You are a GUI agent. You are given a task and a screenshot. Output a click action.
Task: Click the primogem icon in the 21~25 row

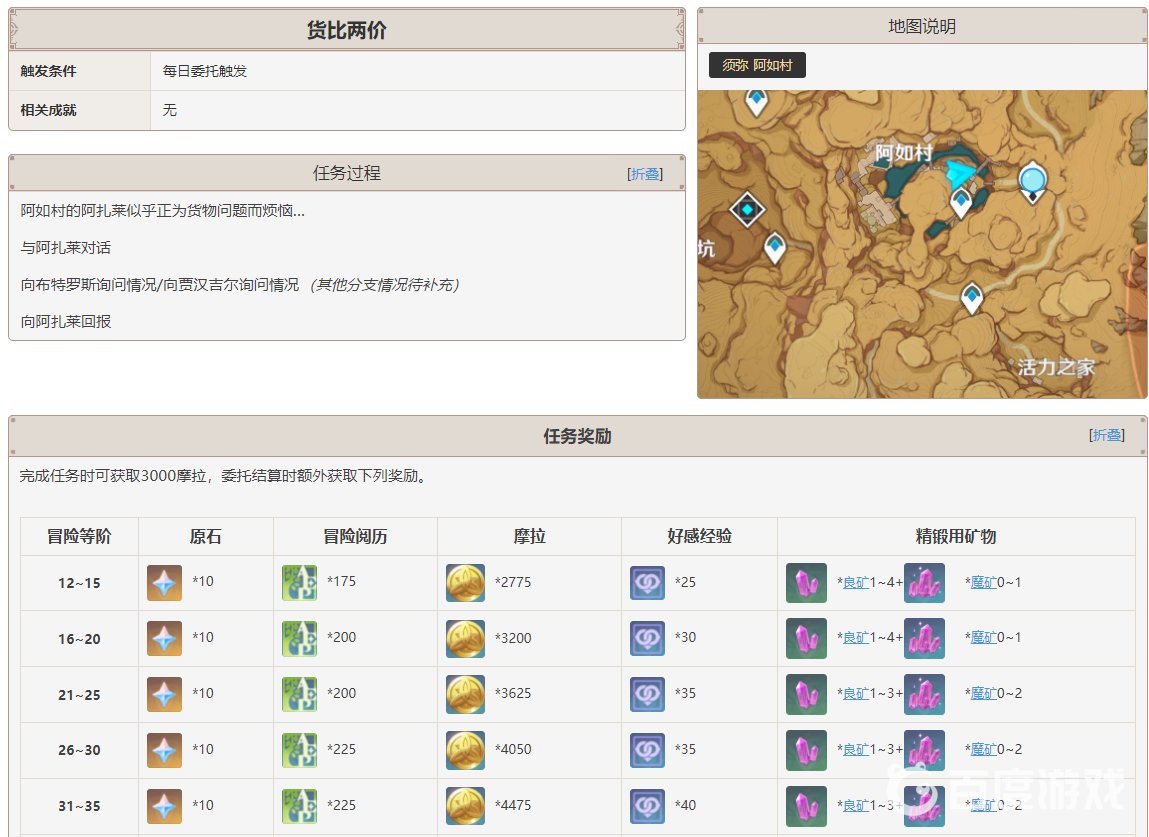tap(164, 694)
